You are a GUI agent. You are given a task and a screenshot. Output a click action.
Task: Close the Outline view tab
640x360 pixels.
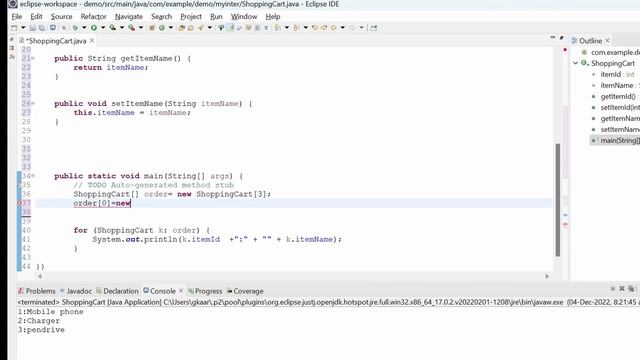(607, 40)
